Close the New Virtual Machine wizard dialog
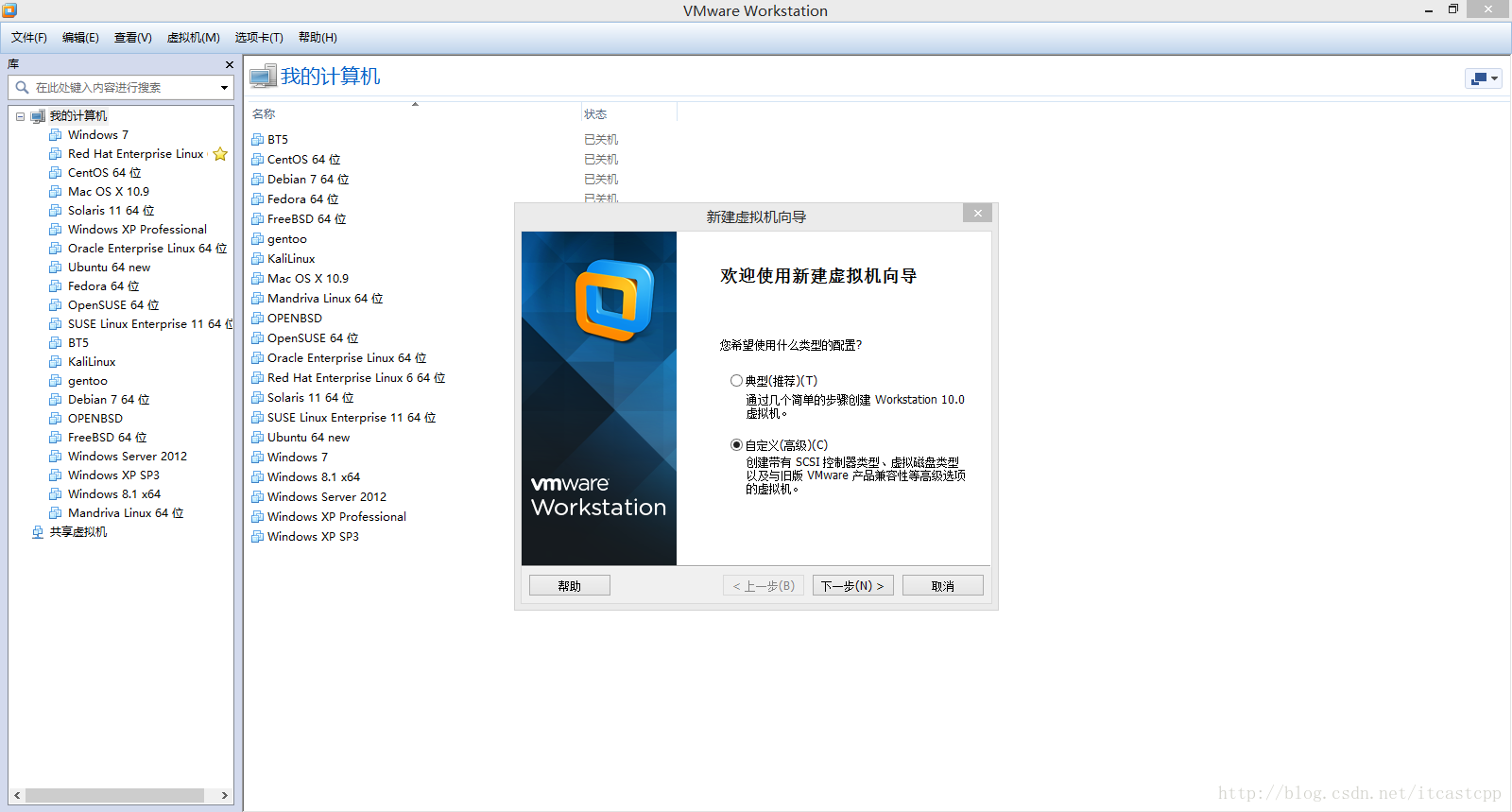The height and width of the screenshot is (812, 1512). [x=978, y=214]
